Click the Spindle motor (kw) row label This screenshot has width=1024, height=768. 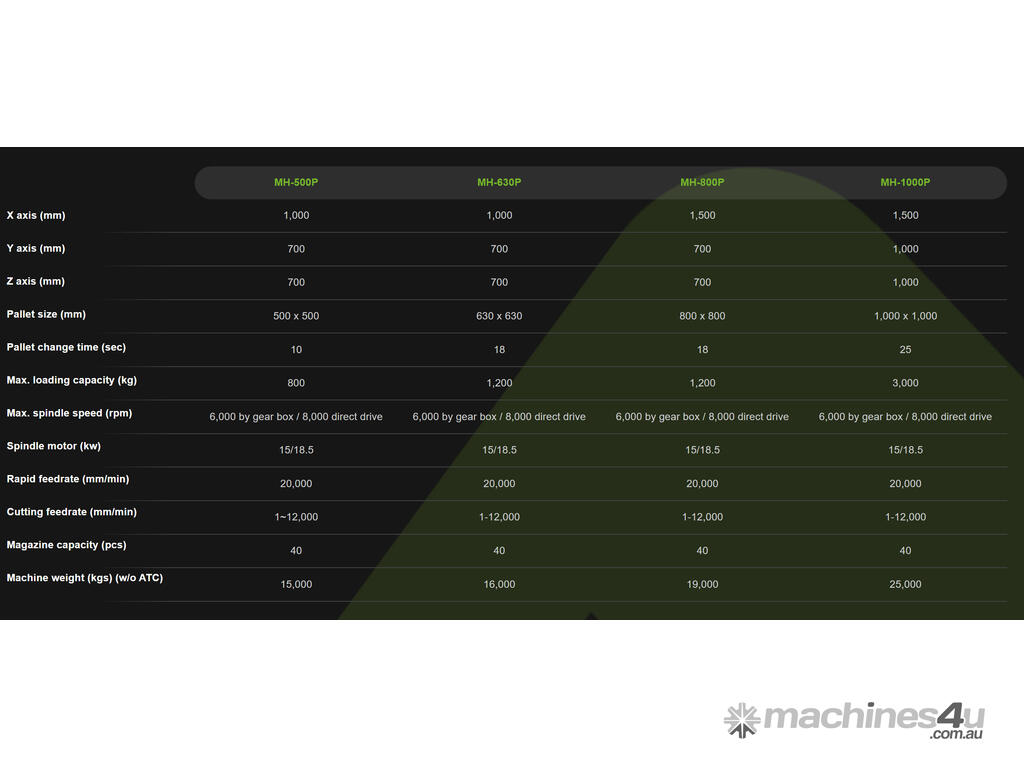(54, 447)
